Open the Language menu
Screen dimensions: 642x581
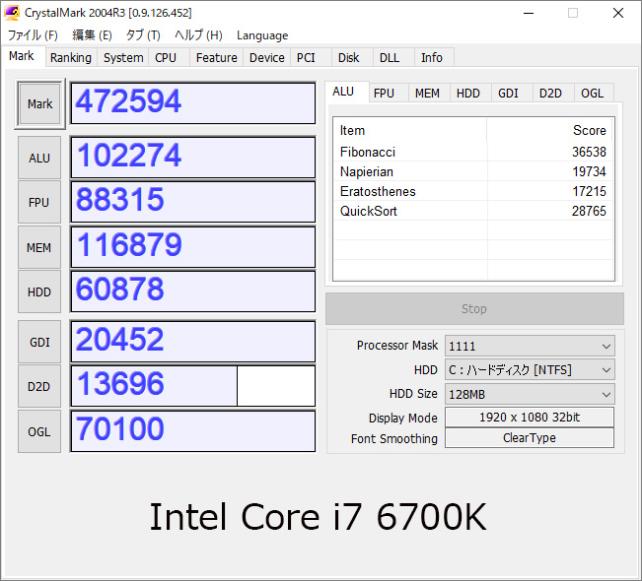click(262, 35)
